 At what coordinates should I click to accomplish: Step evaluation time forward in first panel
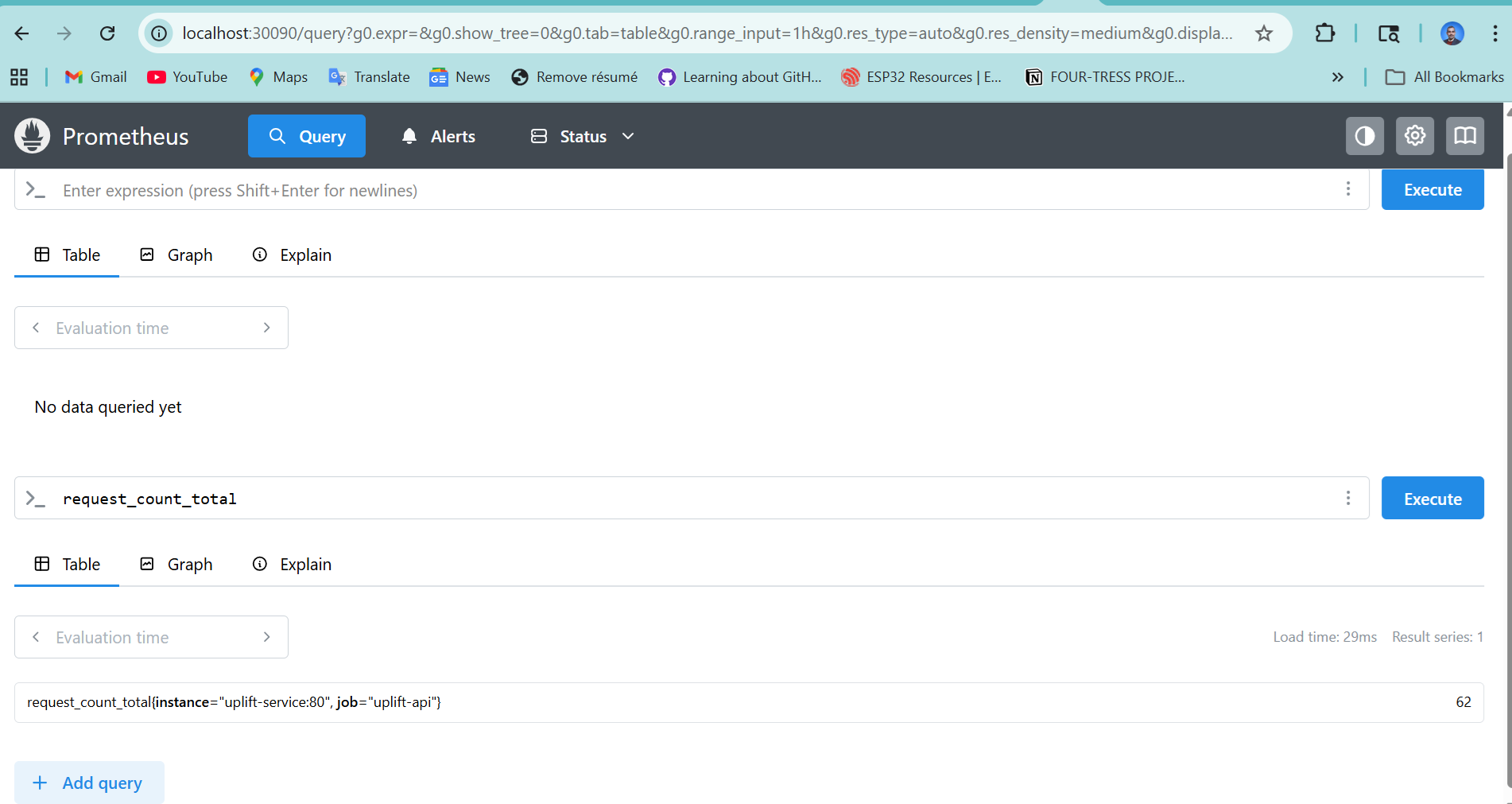point(267,328)
